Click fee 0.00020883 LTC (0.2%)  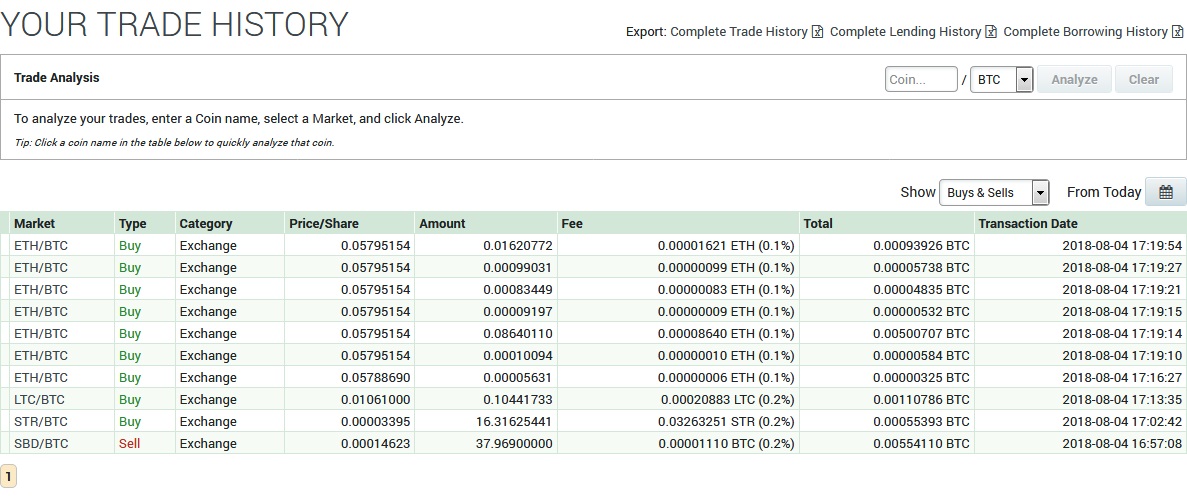[x=727, y=399]
